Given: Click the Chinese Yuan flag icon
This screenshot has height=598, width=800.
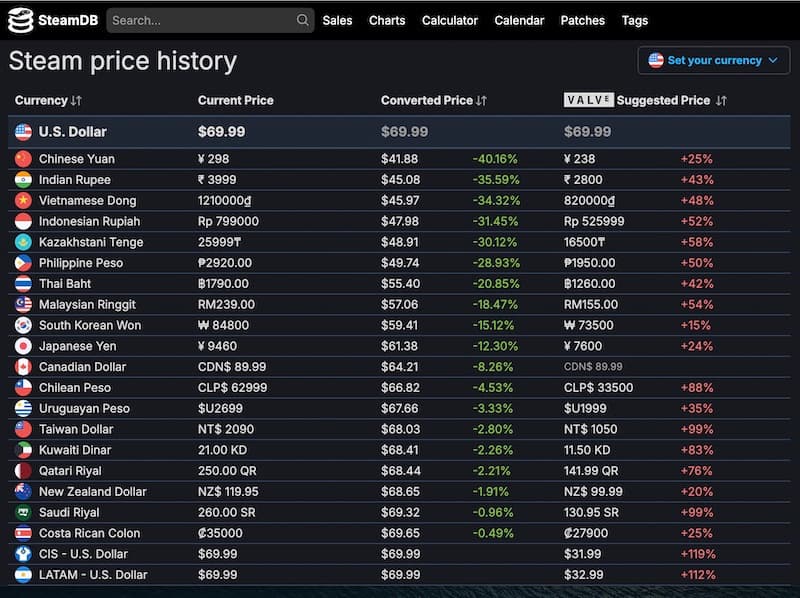Looking at the screenshot, I should pos(23,159).
